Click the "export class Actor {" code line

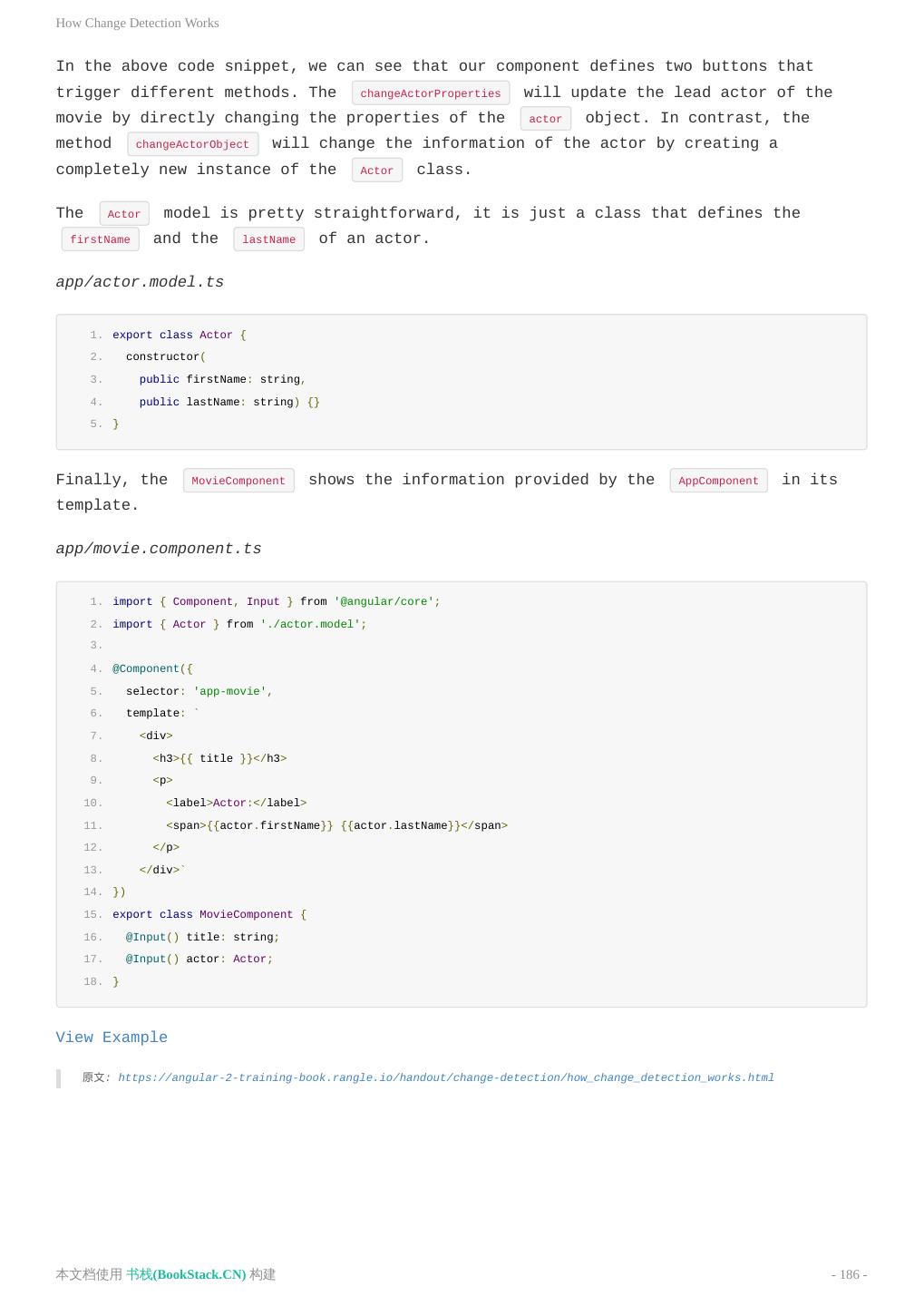[180, 335]
